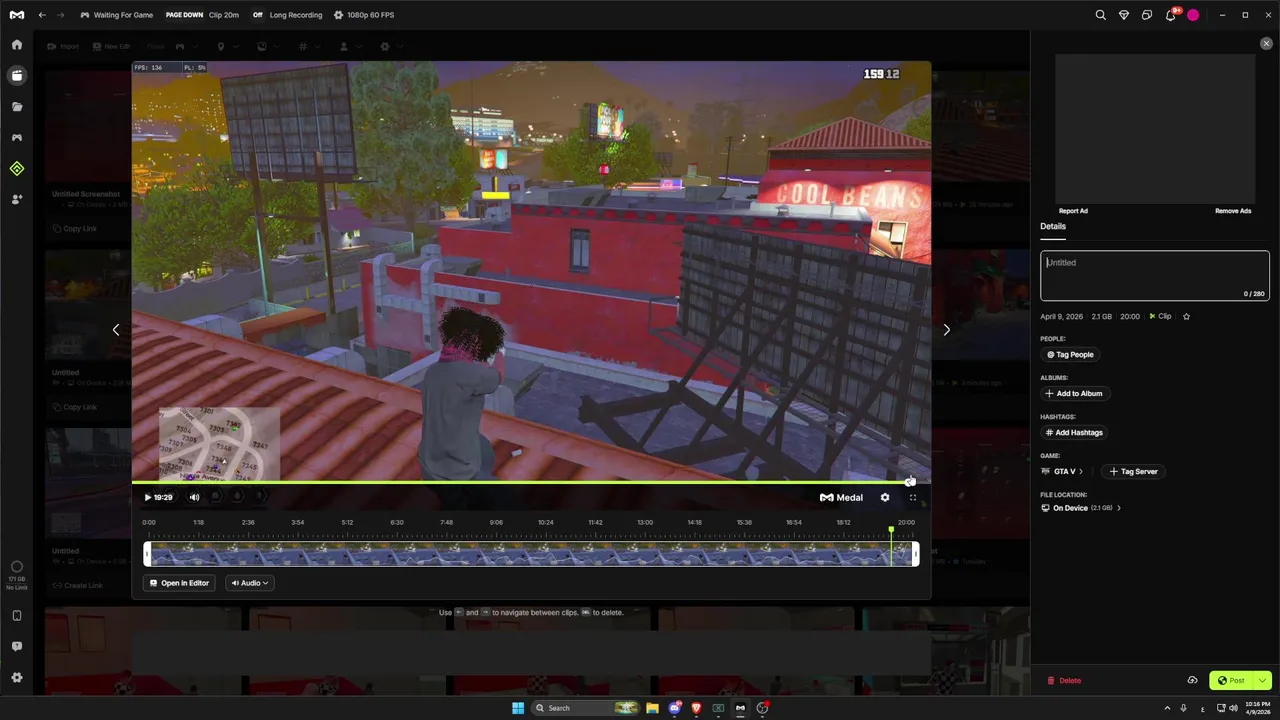Screen dimensions: 1280x720
Task: Open the green diamond icon in left sidebar
Action: (17, 169)
